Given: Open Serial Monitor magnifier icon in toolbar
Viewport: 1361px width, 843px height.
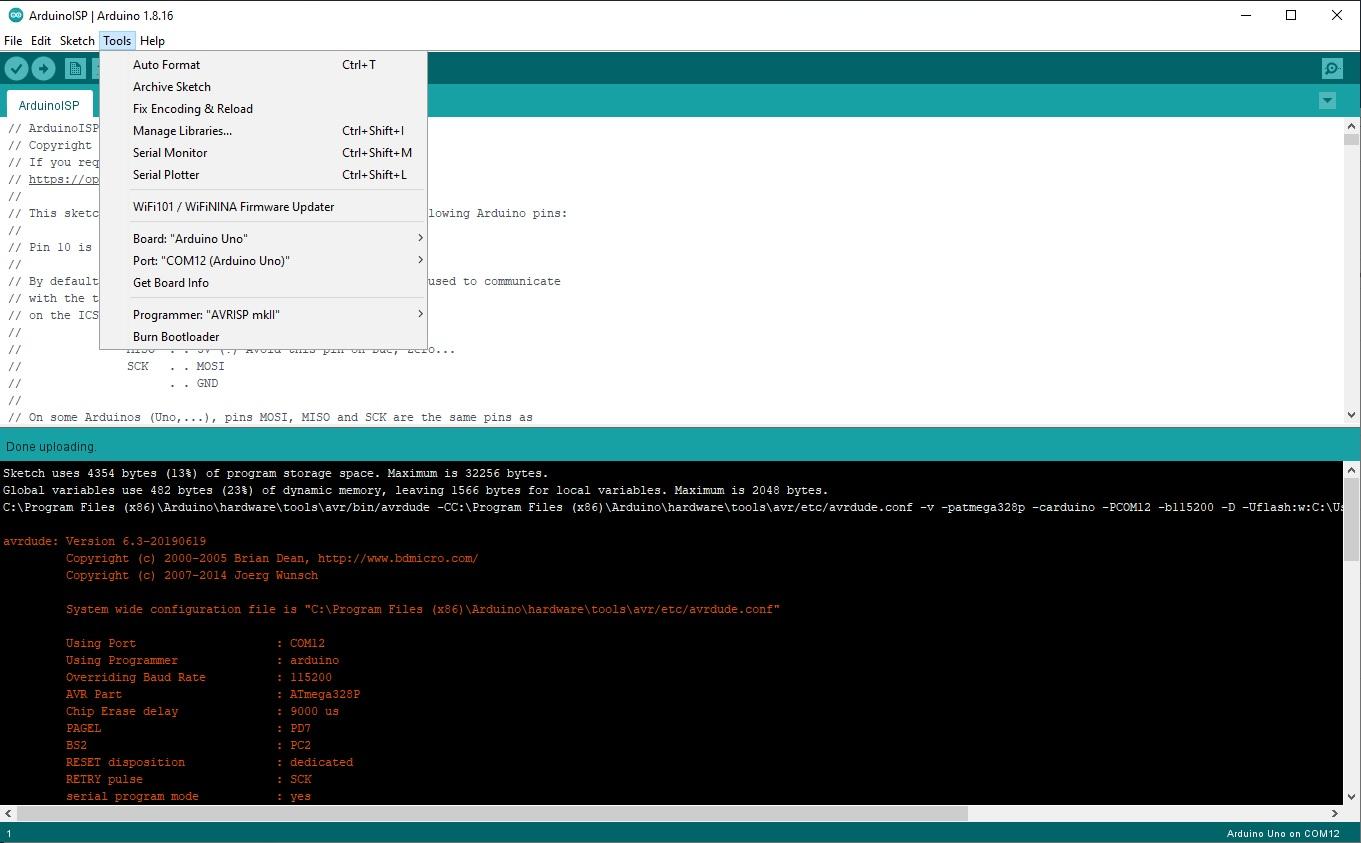Looking at the screenshot, I should pos(1332,68).
